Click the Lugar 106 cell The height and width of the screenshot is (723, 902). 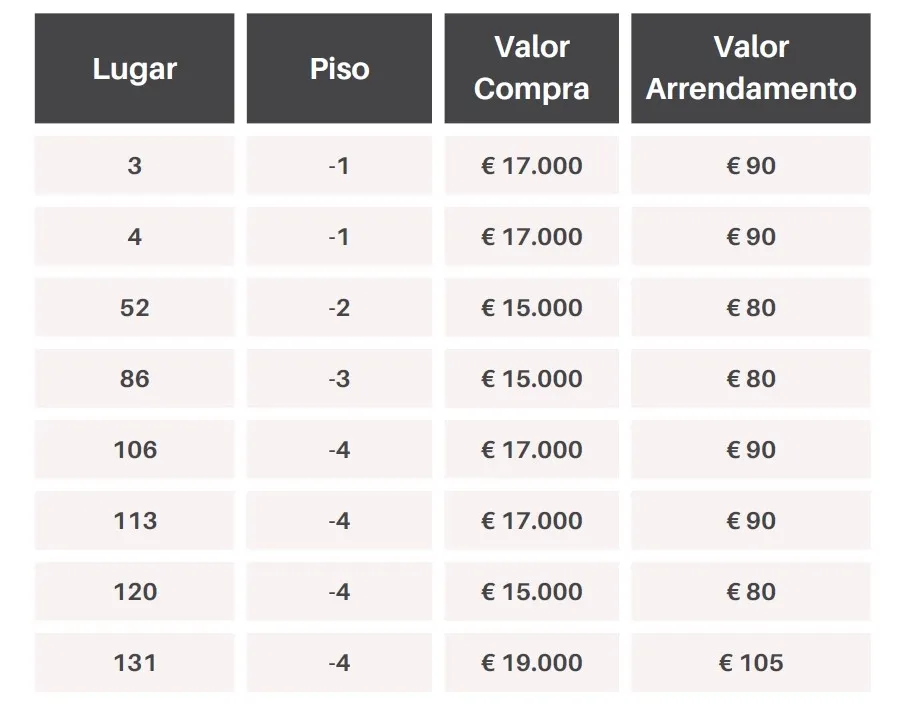click(x=134, y=450)
